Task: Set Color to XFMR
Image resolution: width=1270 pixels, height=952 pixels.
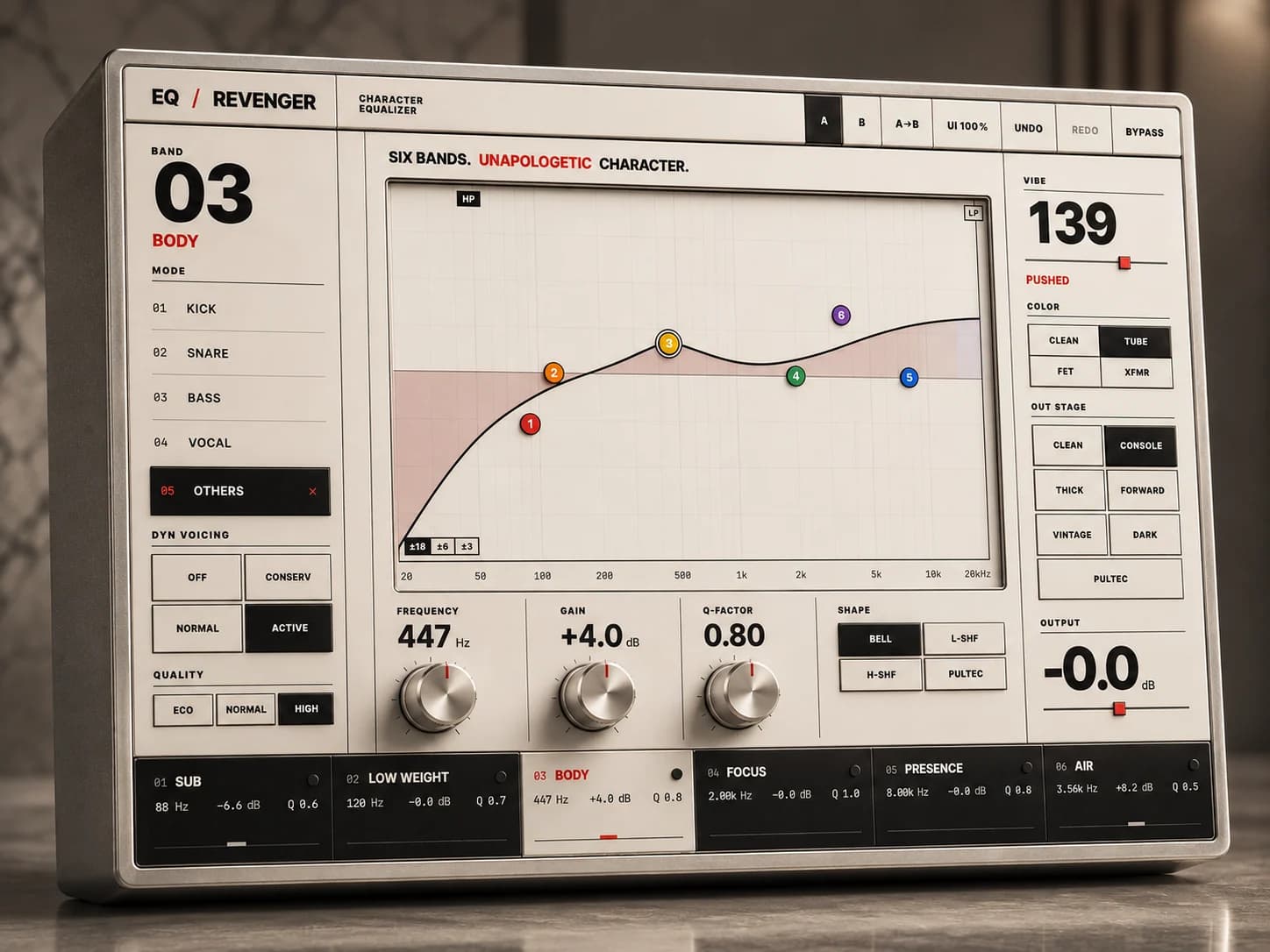Action: 1137,373
